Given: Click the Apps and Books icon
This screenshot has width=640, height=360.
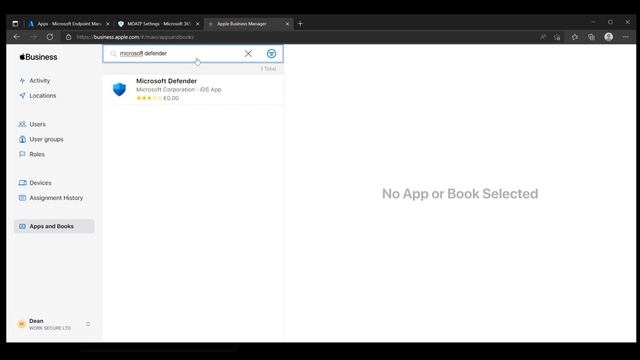Looking at the screenshot, I should [x=22, y=226].
